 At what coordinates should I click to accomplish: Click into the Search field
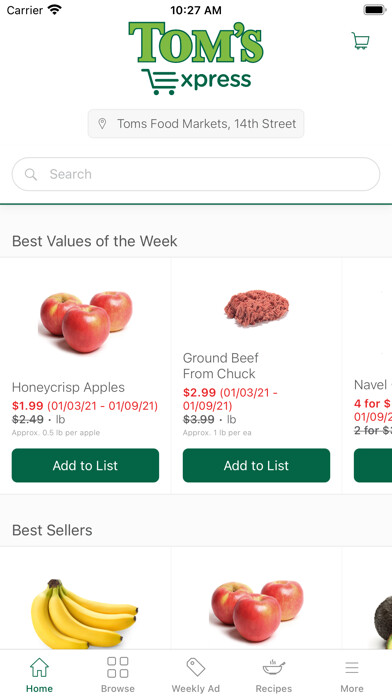pyautogui.click(x=196, y=174)
